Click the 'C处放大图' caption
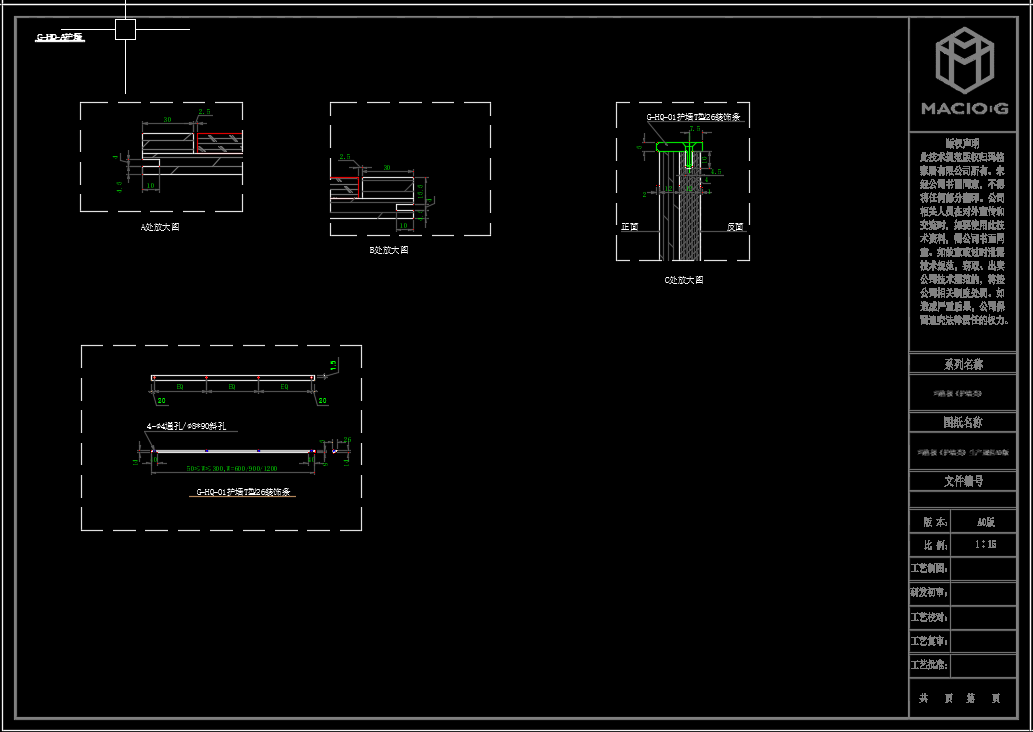Screen dimensions: 1033x732 click(684, 280)
